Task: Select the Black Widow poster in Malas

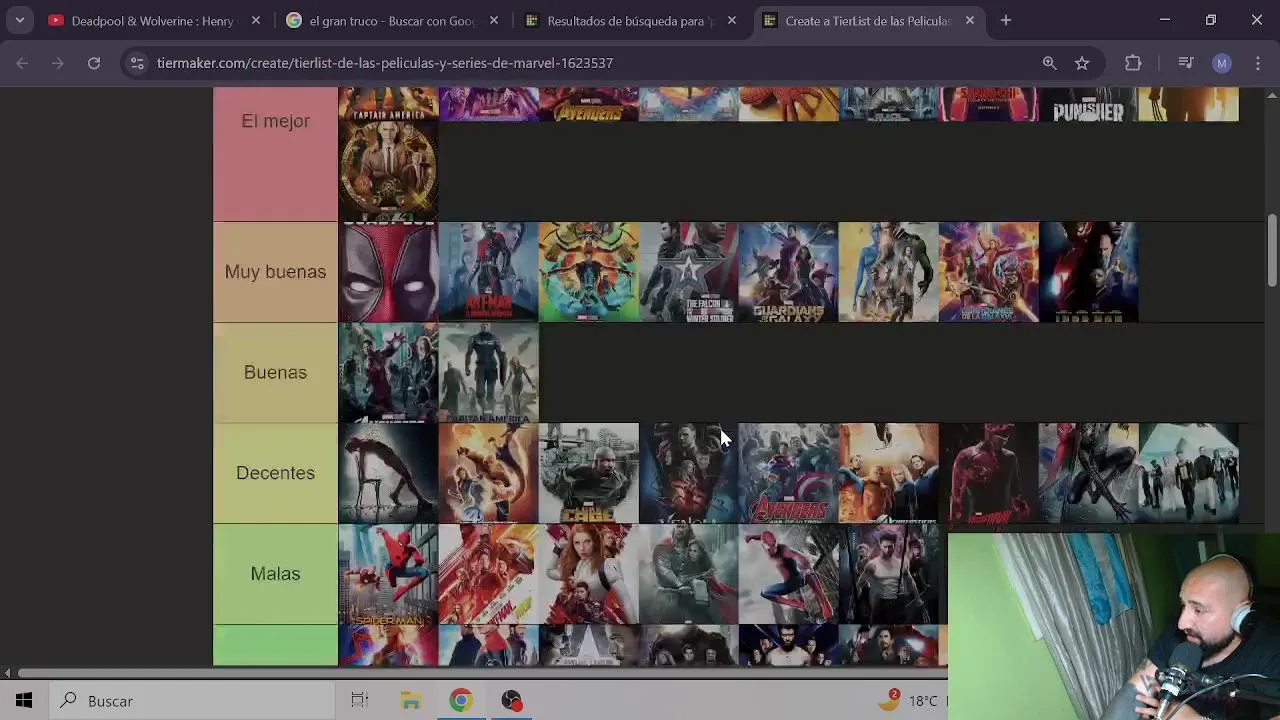Action: click(588, 574)
